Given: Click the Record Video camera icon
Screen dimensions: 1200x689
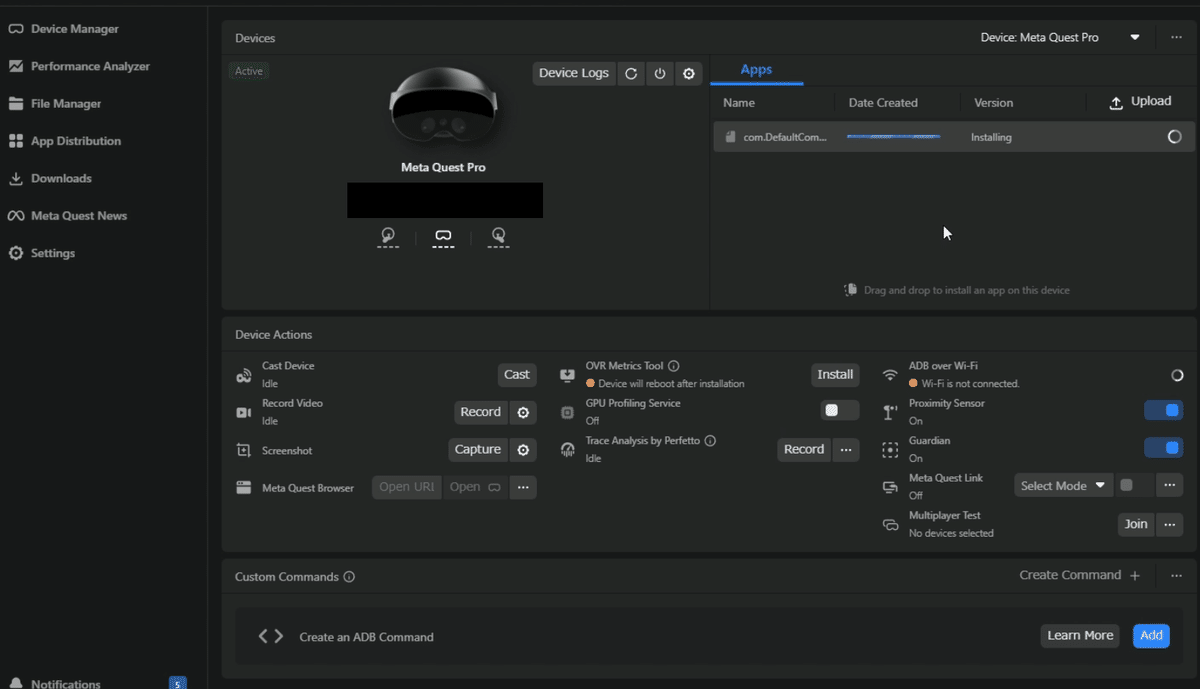Looking at the screenshot, I should 243,413.
